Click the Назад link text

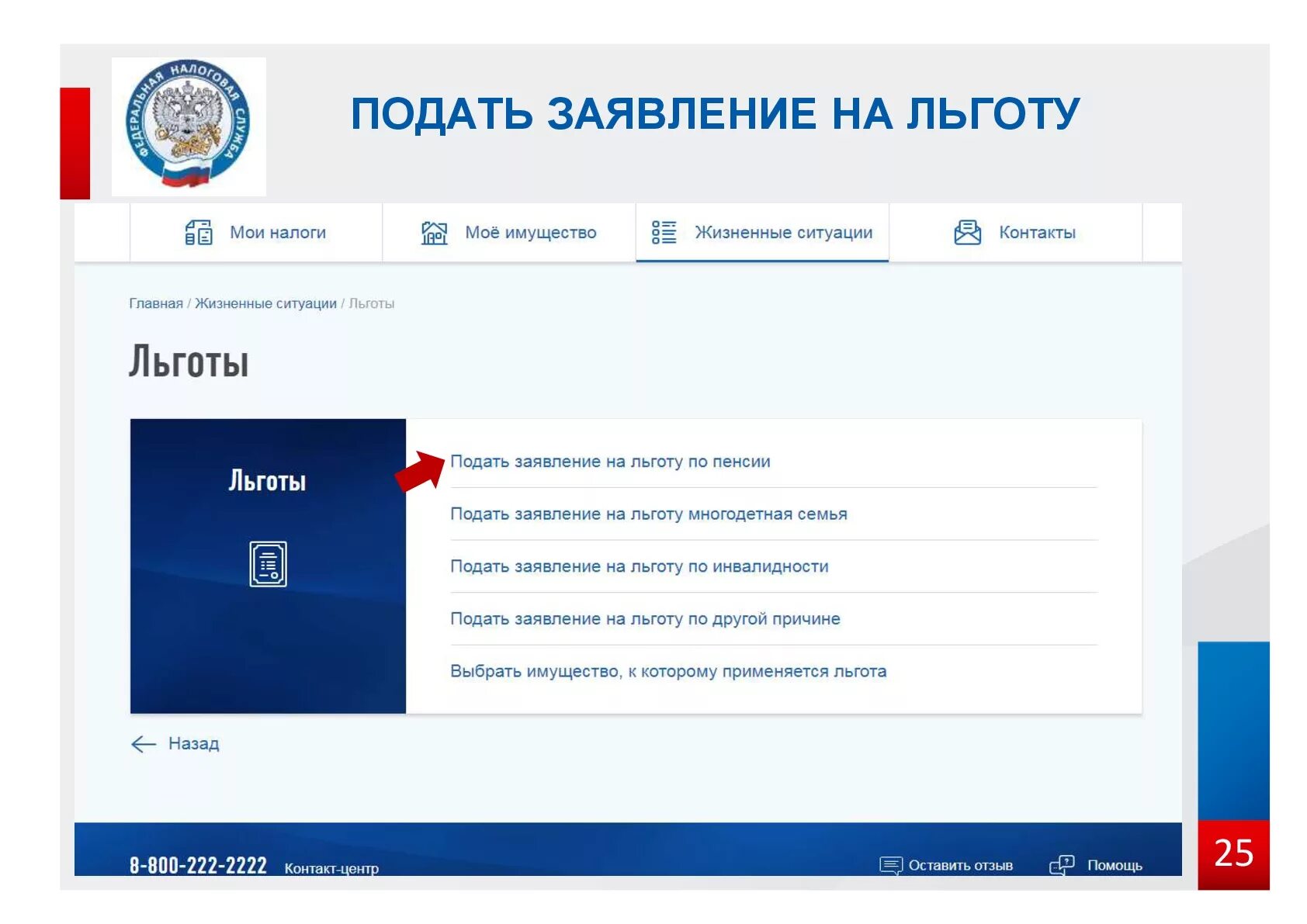pos(194,744)
